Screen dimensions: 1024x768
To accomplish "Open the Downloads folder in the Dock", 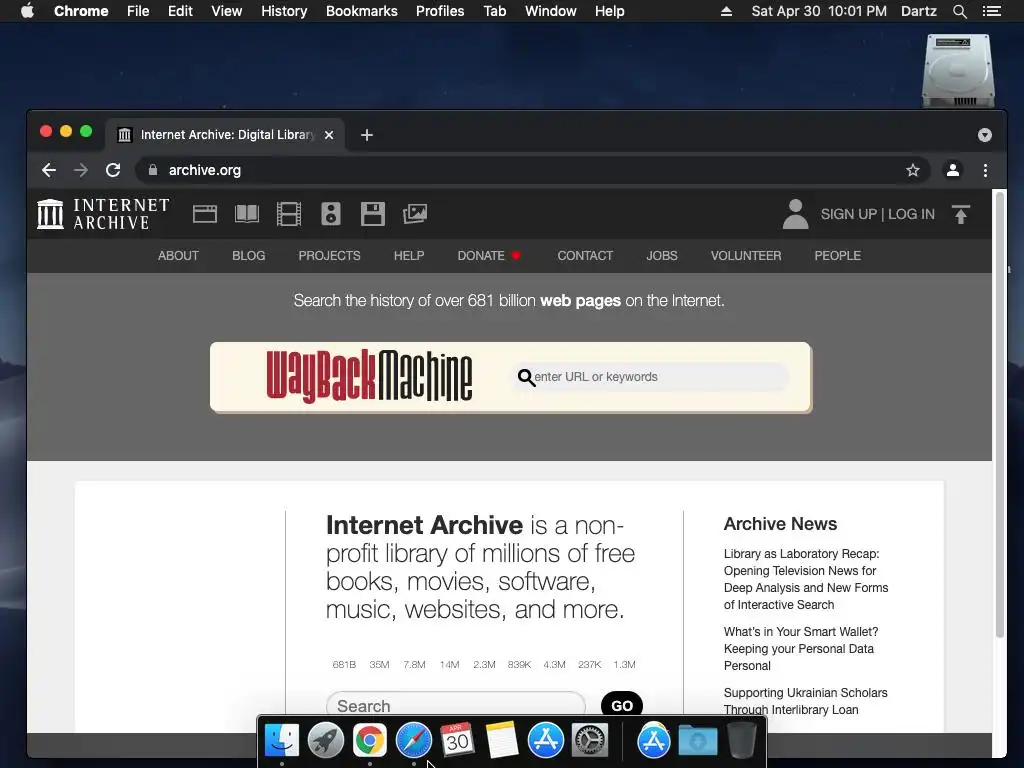I will pos(698,741).
